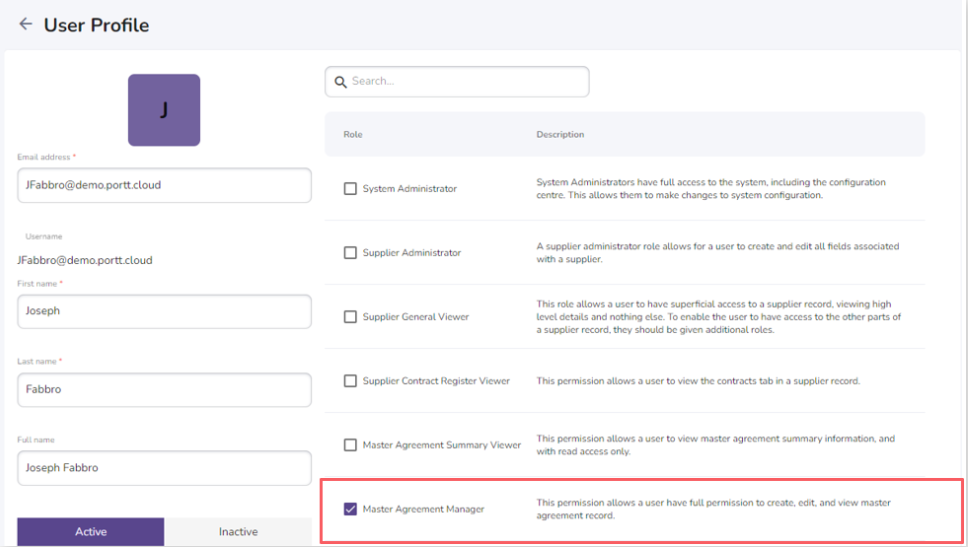The width and height of the screenshot is (968, 547).
Task: Click into the role Search field
Action: pyautogui.click(x=465, y=82)
